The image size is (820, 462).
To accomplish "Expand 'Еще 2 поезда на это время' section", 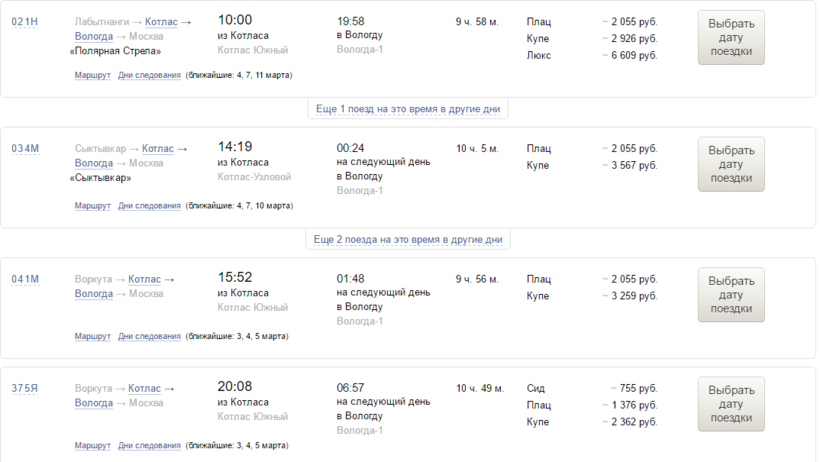I will 408,240.
